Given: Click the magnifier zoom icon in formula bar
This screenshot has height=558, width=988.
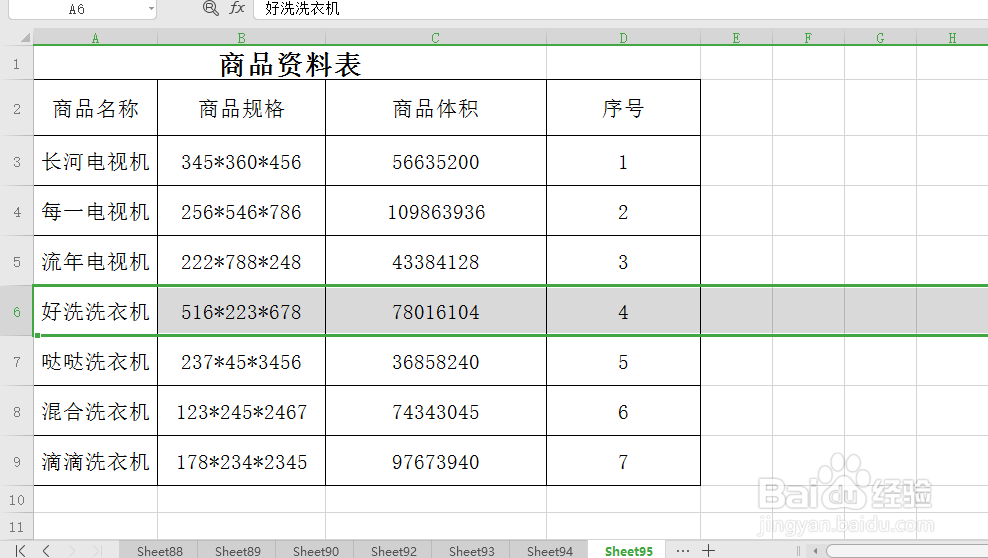Looking at the screenshot, I should click(210, 8).
